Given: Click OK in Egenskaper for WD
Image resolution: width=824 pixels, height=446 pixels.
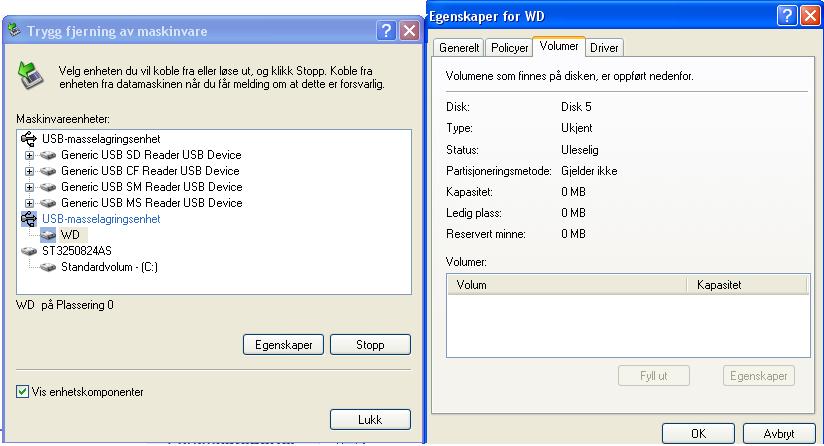Looking at the screenshot, I should (698, 433).
